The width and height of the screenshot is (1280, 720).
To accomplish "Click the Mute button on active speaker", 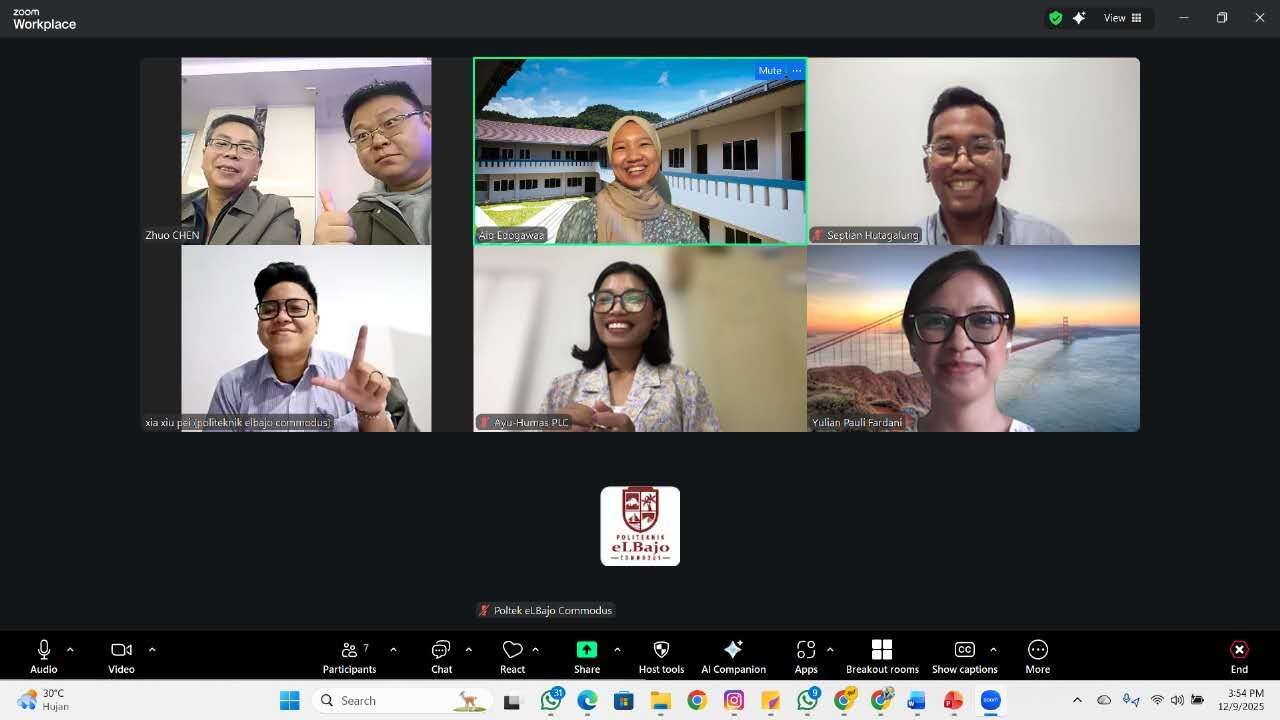I will click(769, 71).
